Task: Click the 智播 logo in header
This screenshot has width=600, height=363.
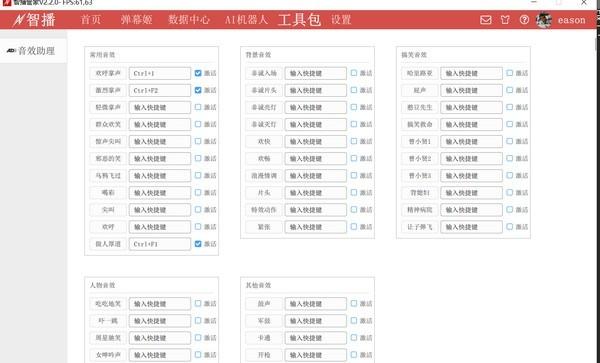Action: tap(34, 20)
